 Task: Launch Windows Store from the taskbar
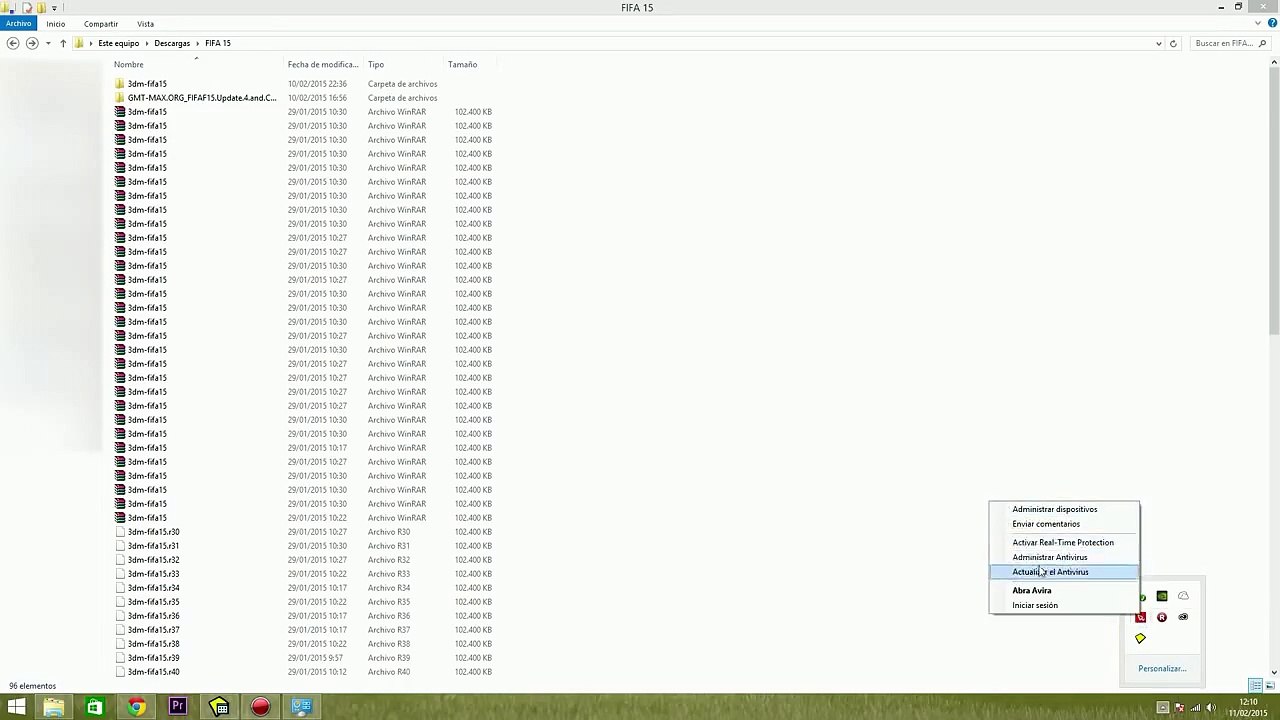[x=94, y=708]
